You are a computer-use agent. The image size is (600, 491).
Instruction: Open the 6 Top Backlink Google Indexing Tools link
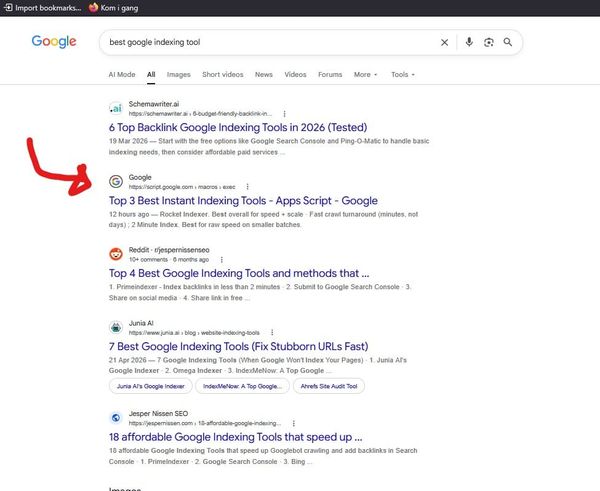[x=238, y=127]
